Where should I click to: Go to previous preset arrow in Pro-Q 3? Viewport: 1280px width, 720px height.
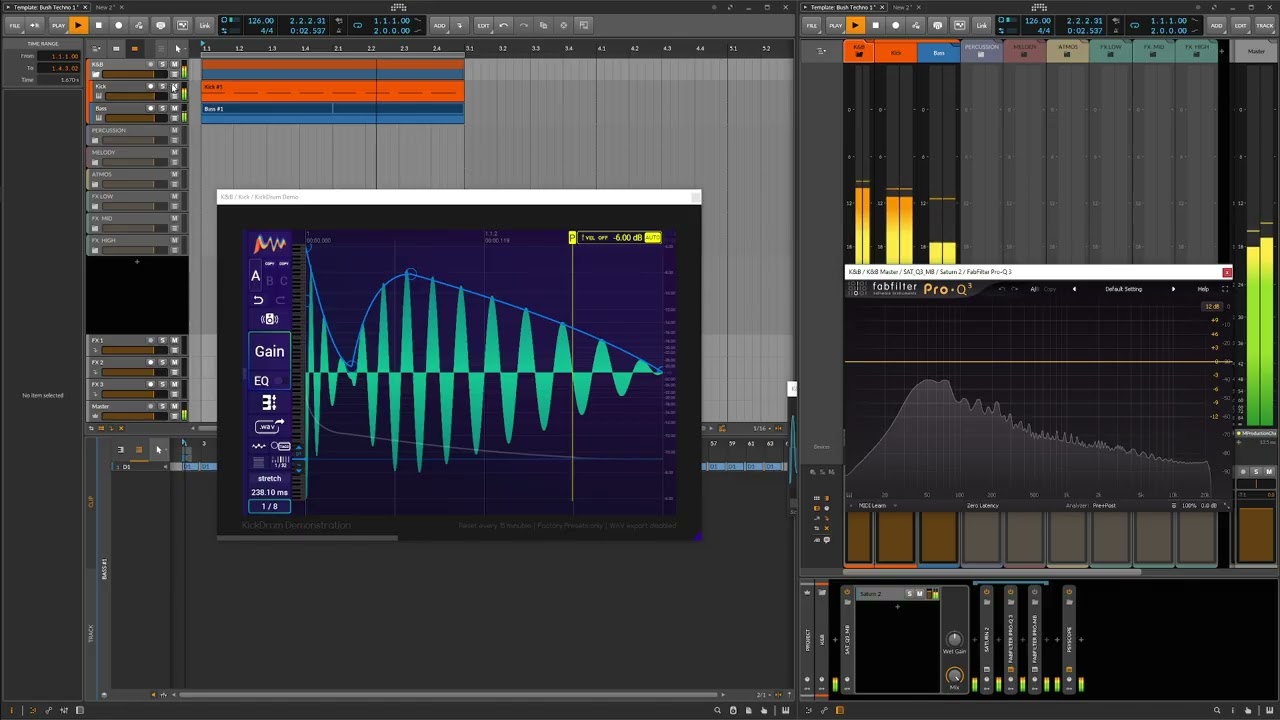click(x=1074, y=289)
